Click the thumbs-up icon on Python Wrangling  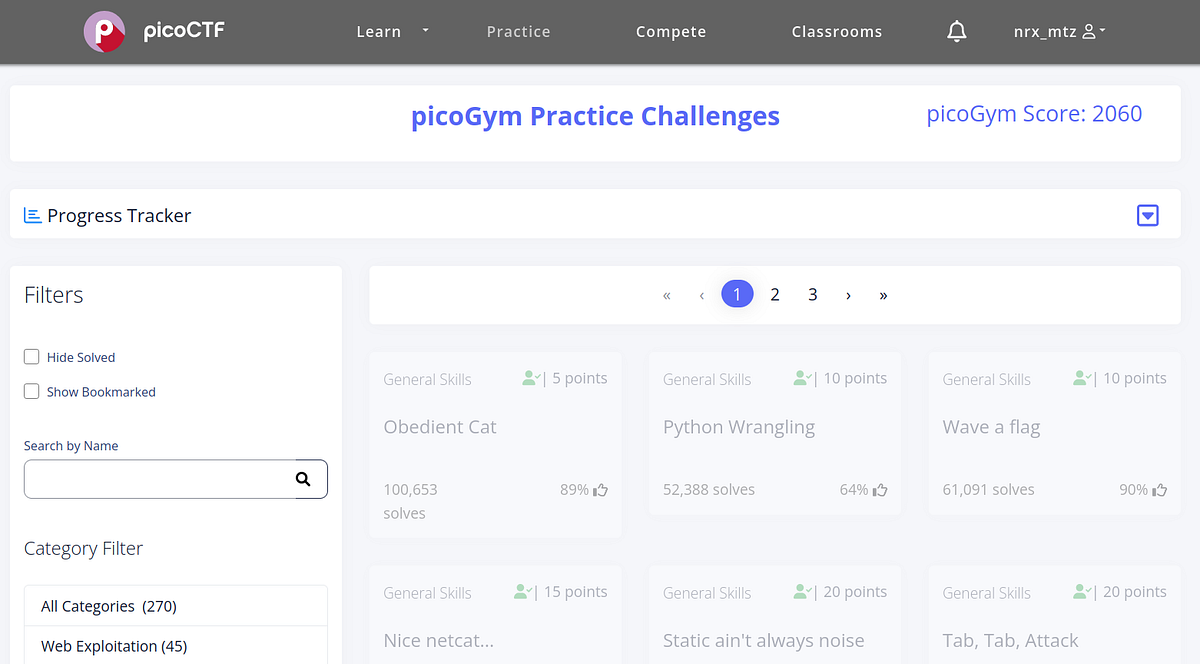click(878, 489)
